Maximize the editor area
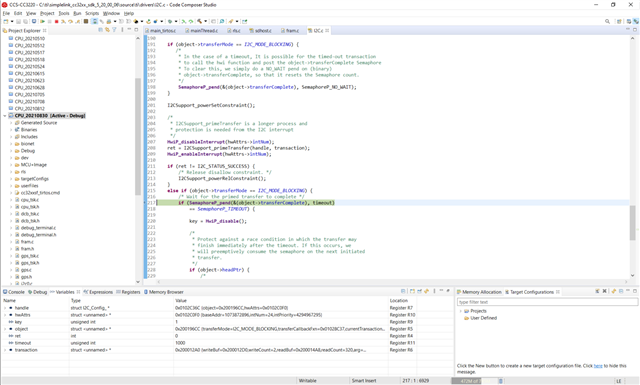Viewport: 640px width, 385px height. click(635, 30)
